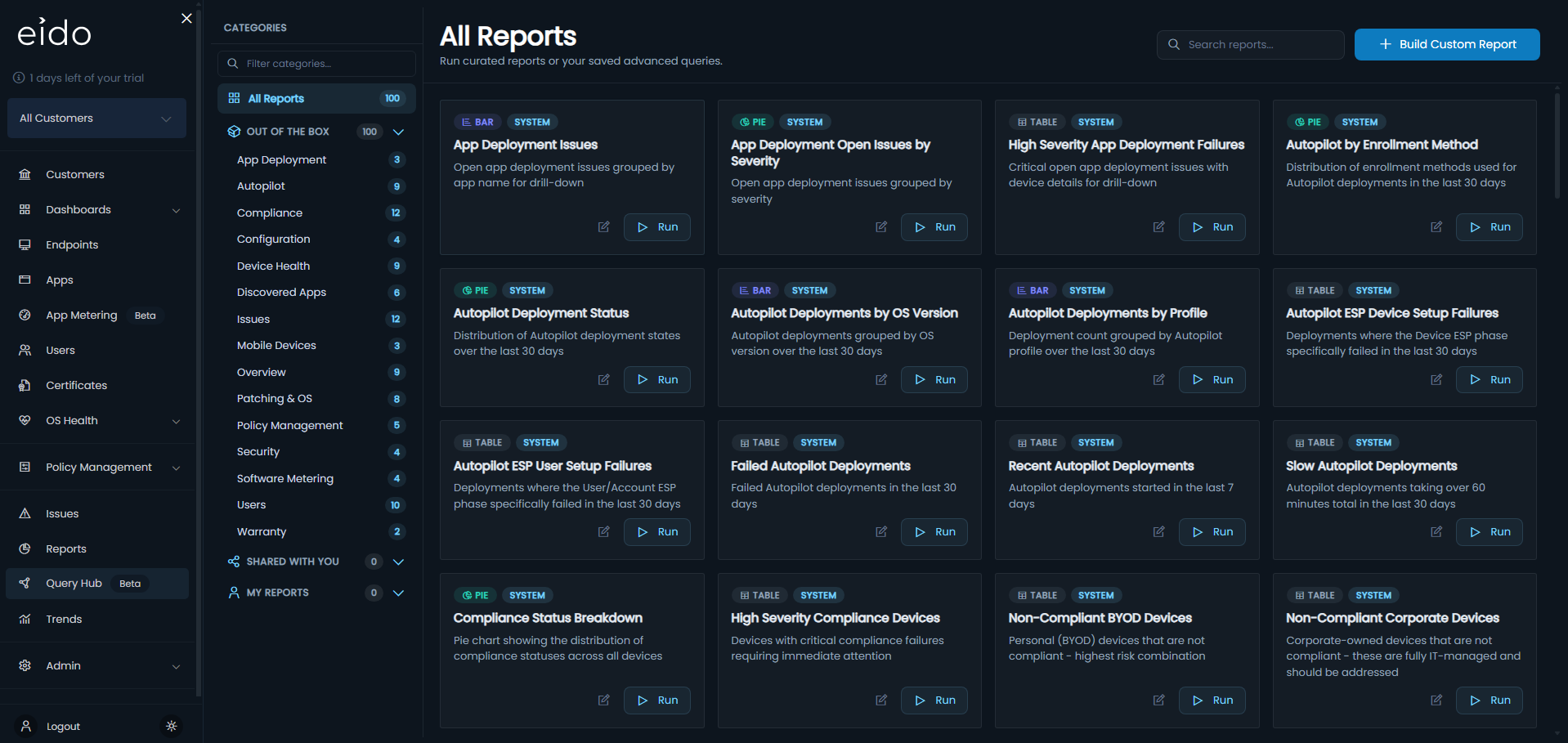Image resolution: width=1568 pixels, height=743 pixels.
Task: Edit Autopilot ESP User Setup Failures
Action: coord(603,532)
